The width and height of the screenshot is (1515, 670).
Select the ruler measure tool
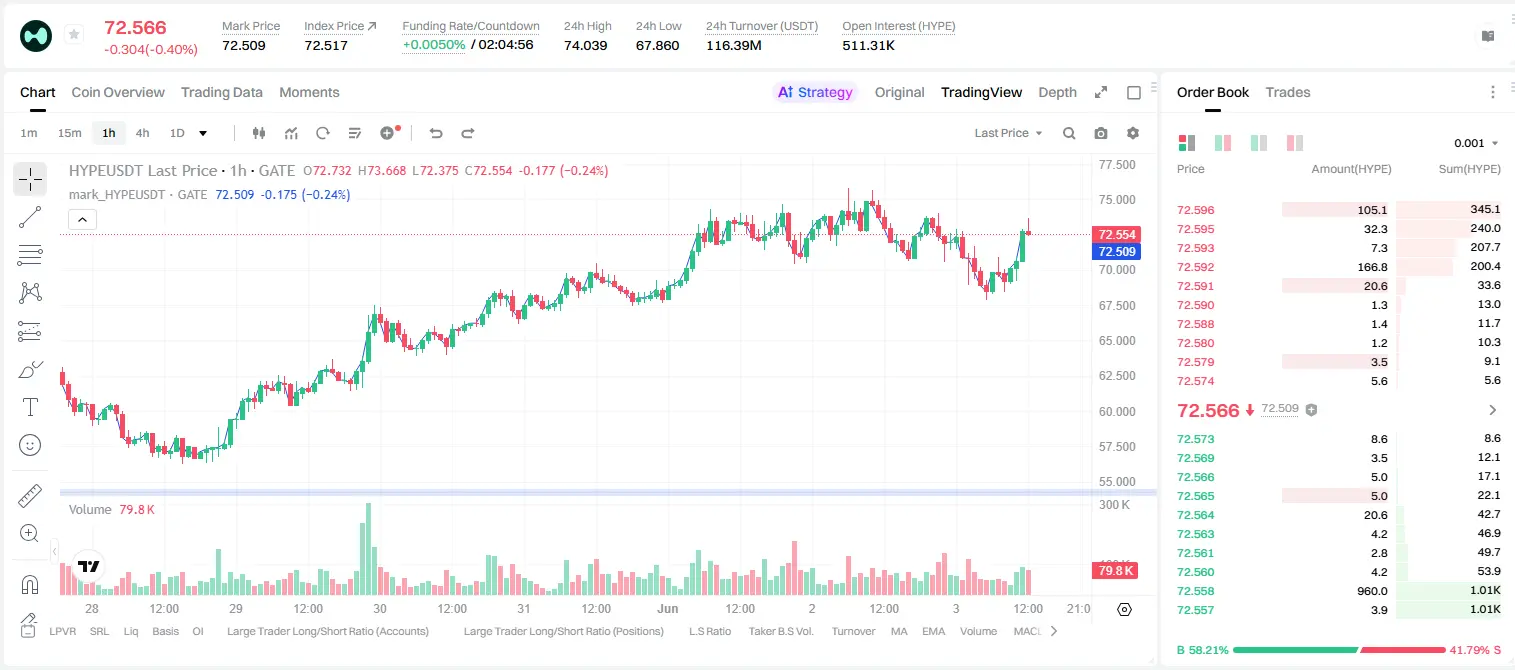pyautogui.click(x=30, y=496)
